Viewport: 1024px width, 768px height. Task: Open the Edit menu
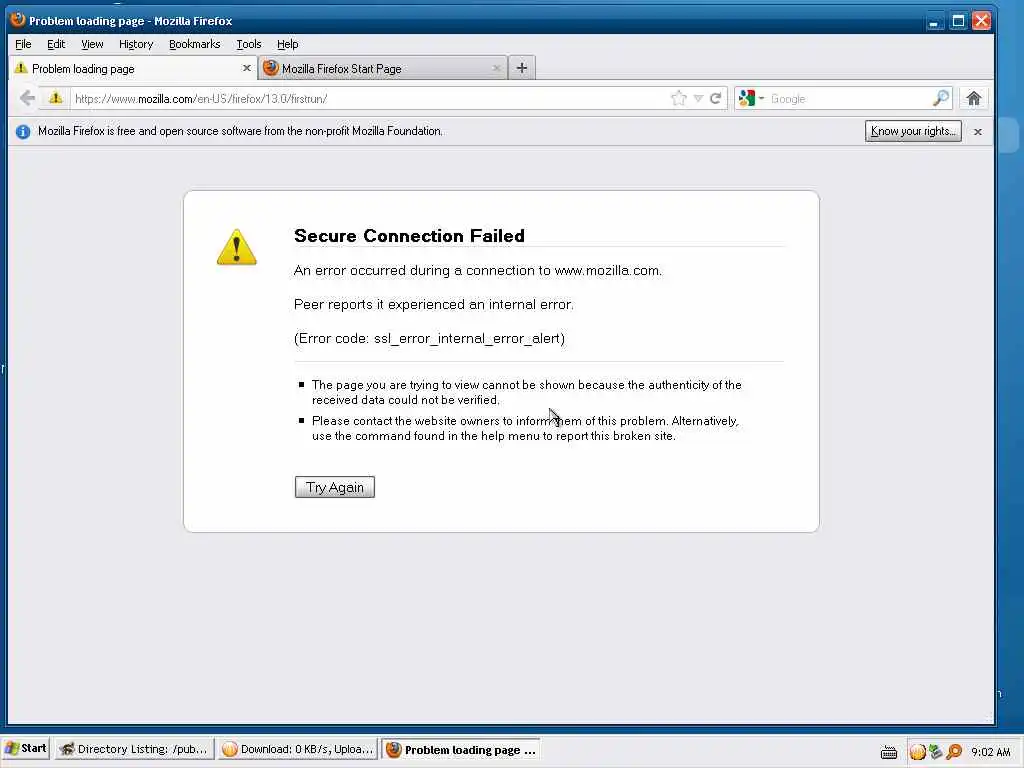pyautogui.click(x=56, y=44)
